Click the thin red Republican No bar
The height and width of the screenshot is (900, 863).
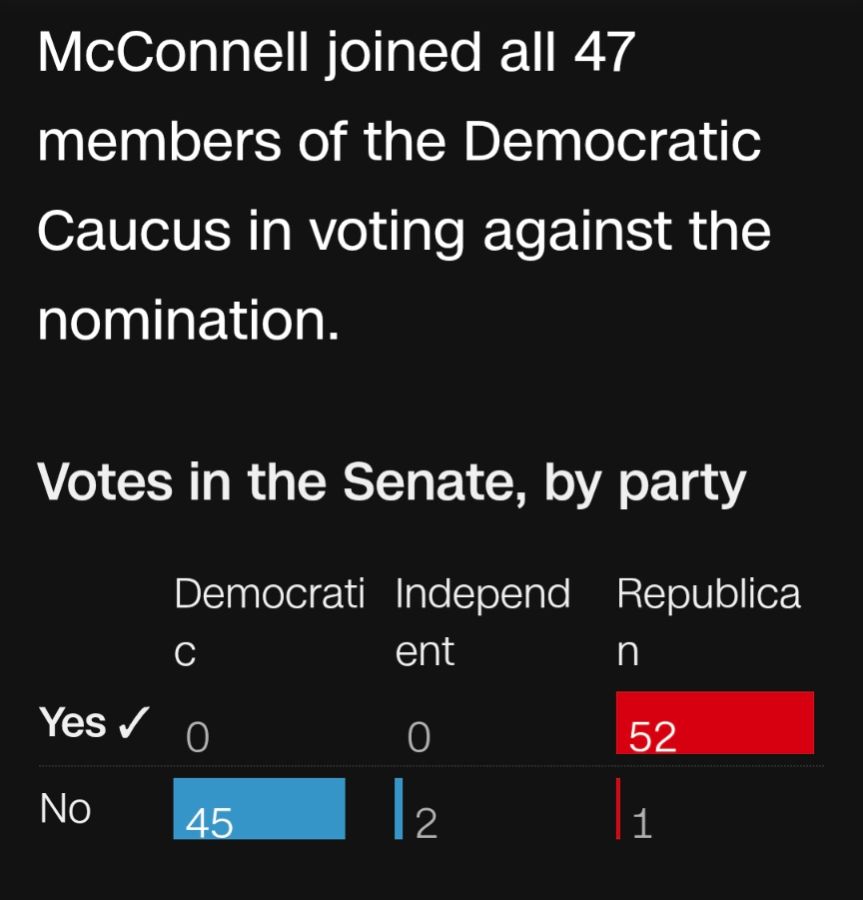click(618, 809)
